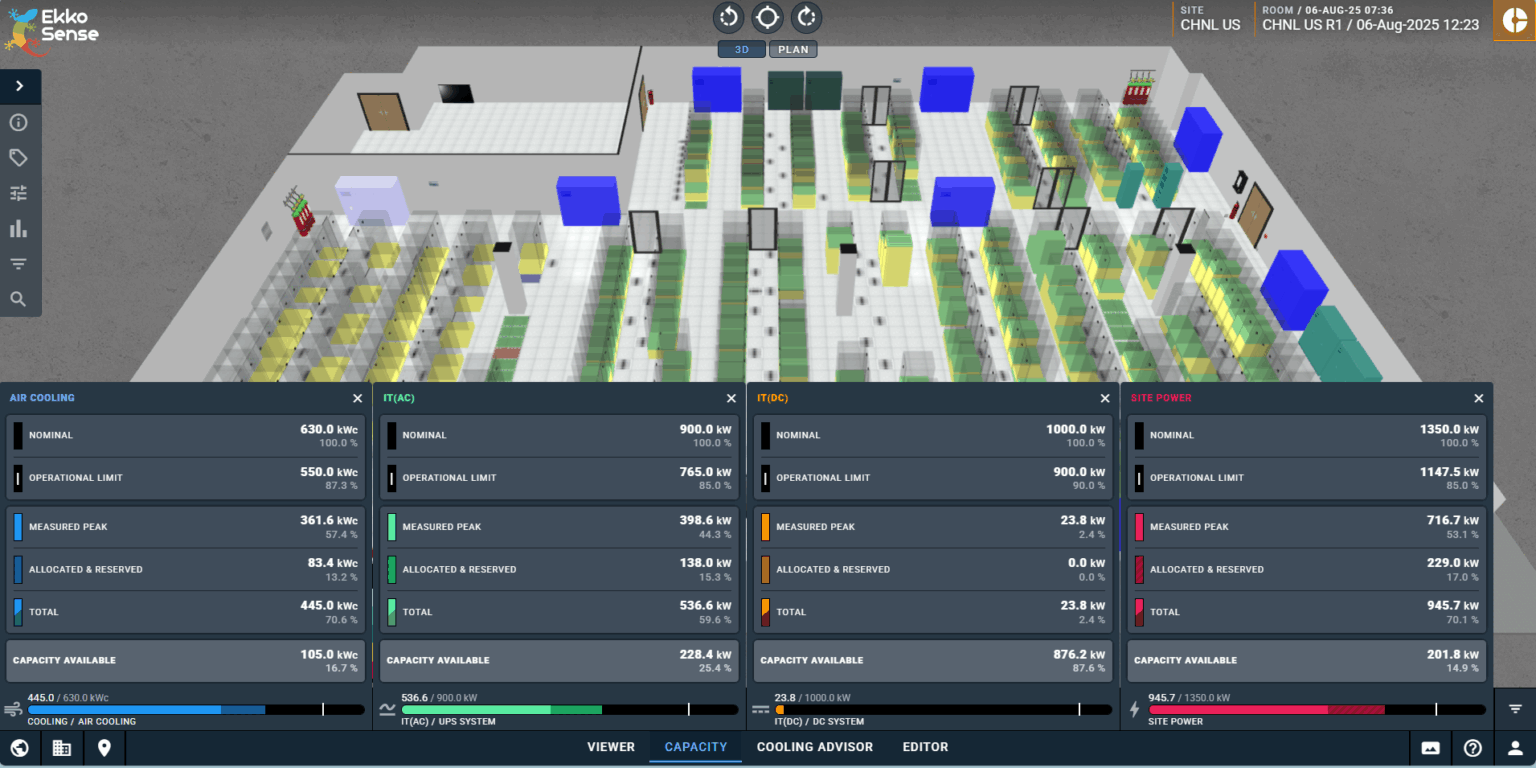This screenshot has width=1536, height=768.
Task: Open the EDITOR tab
Action: (x=925, y=747)
